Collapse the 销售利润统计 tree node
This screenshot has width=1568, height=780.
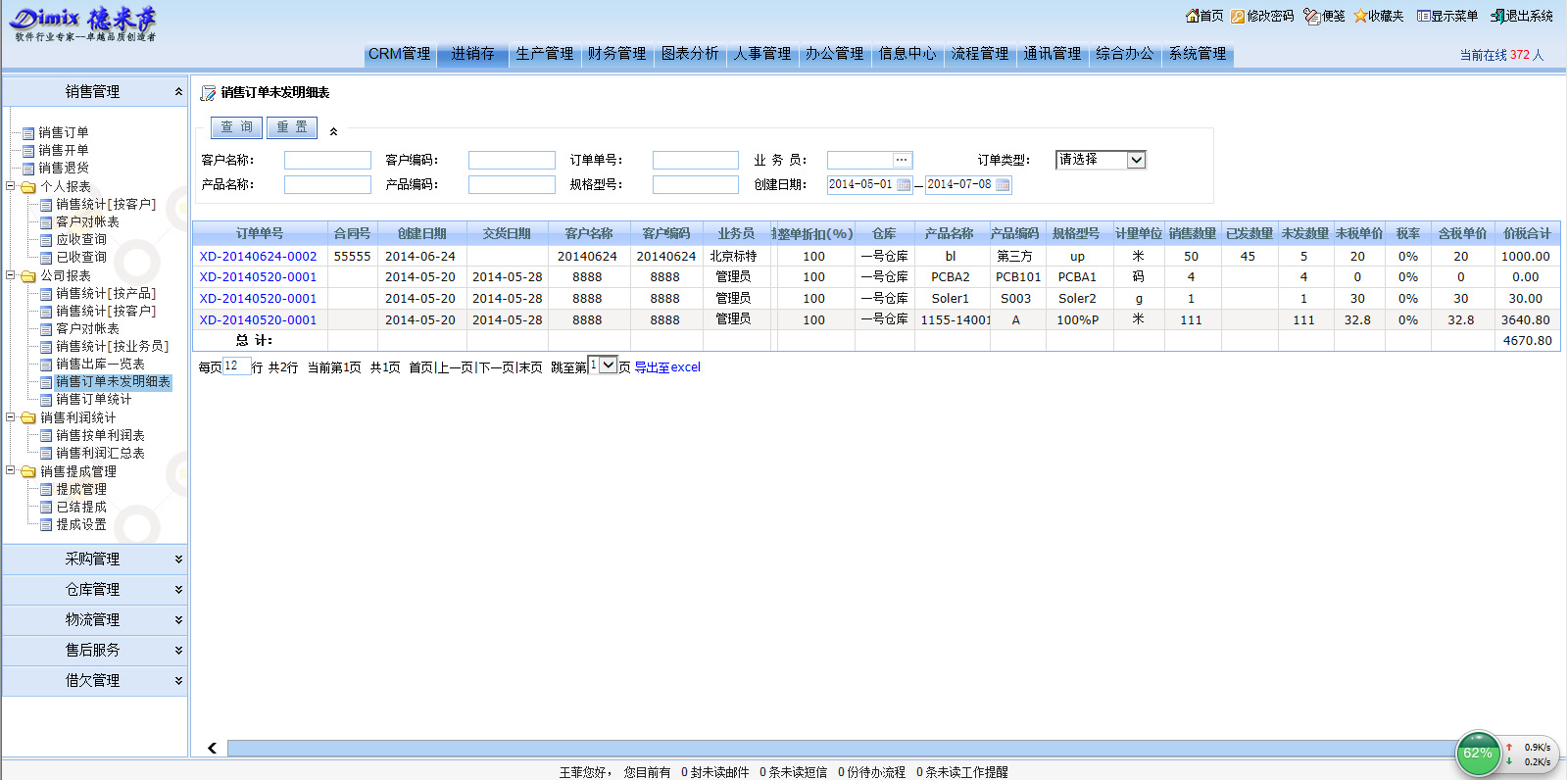(11, 416)
